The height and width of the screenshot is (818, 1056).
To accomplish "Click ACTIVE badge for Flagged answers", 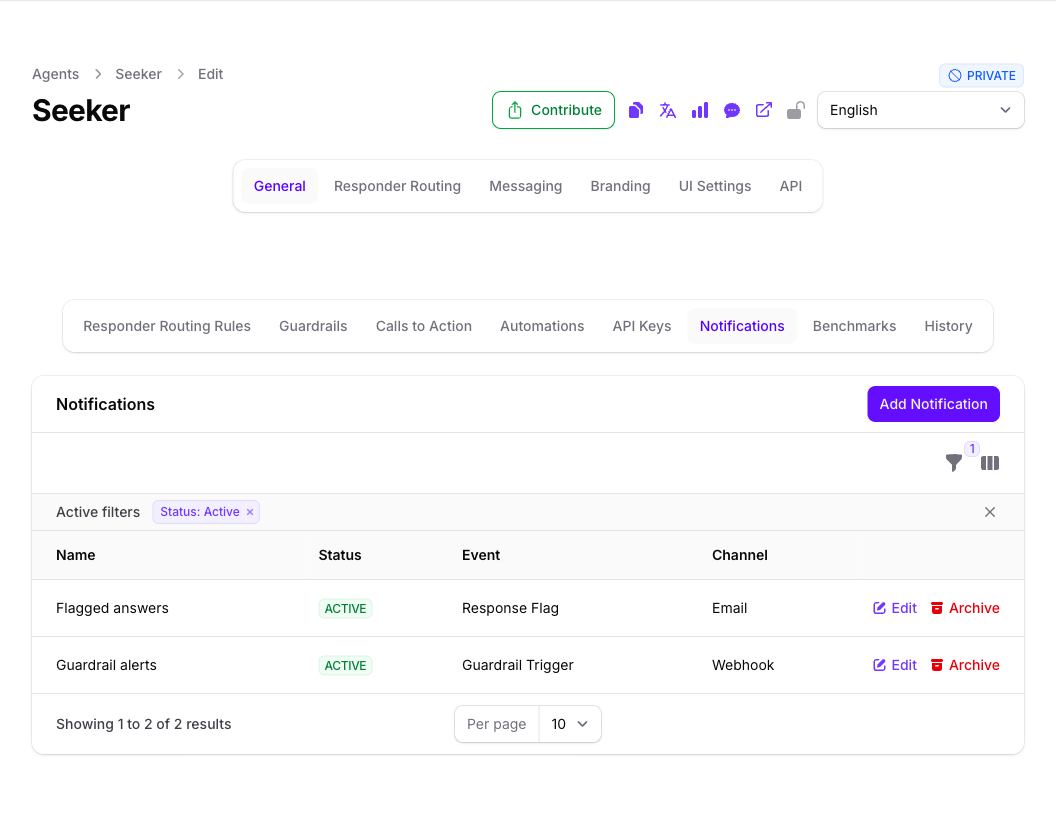I will 345,609.
